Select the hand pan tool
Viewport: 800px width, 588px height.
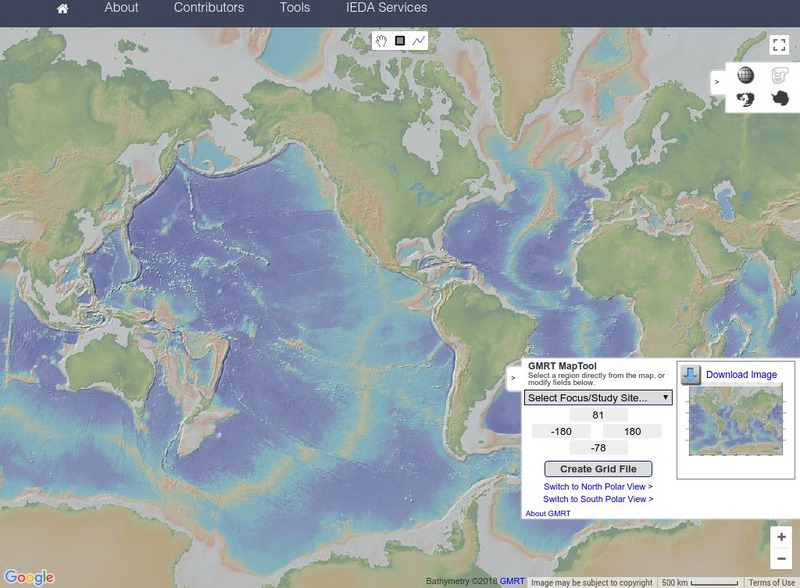(x=382, y=41)
